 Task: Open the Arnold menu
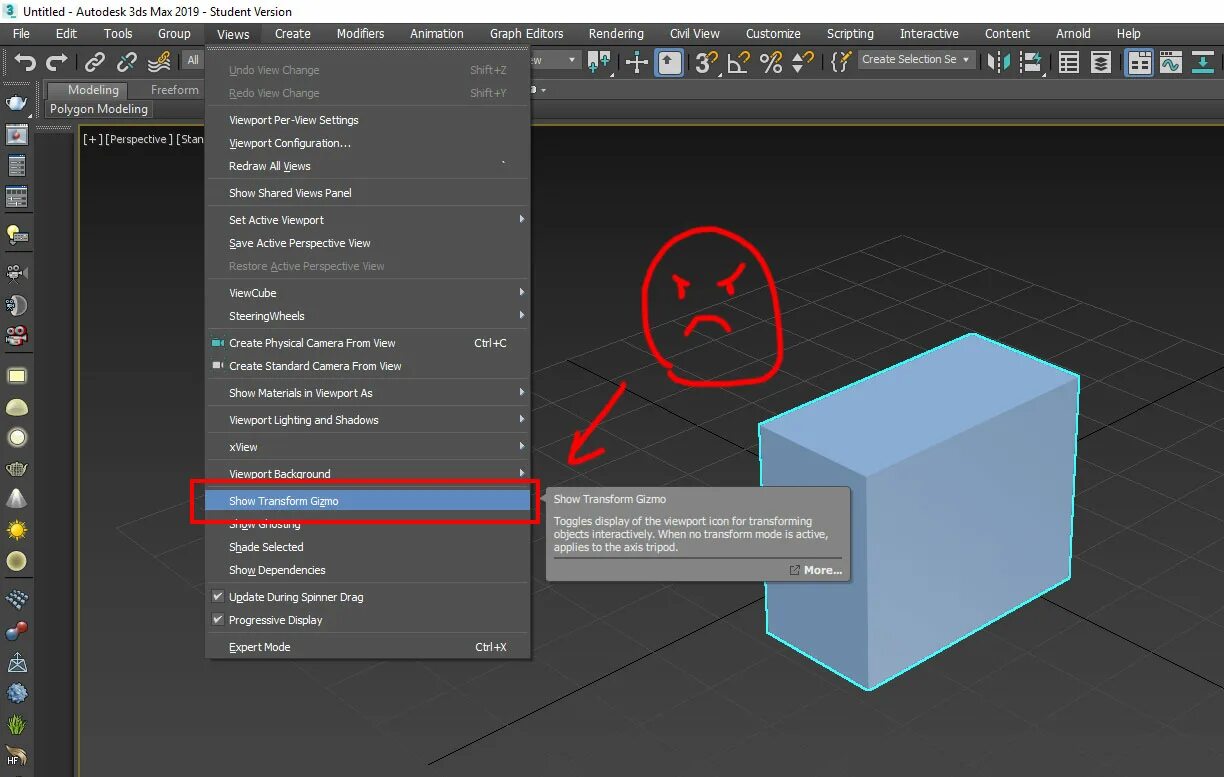(x=1073, y=33)
